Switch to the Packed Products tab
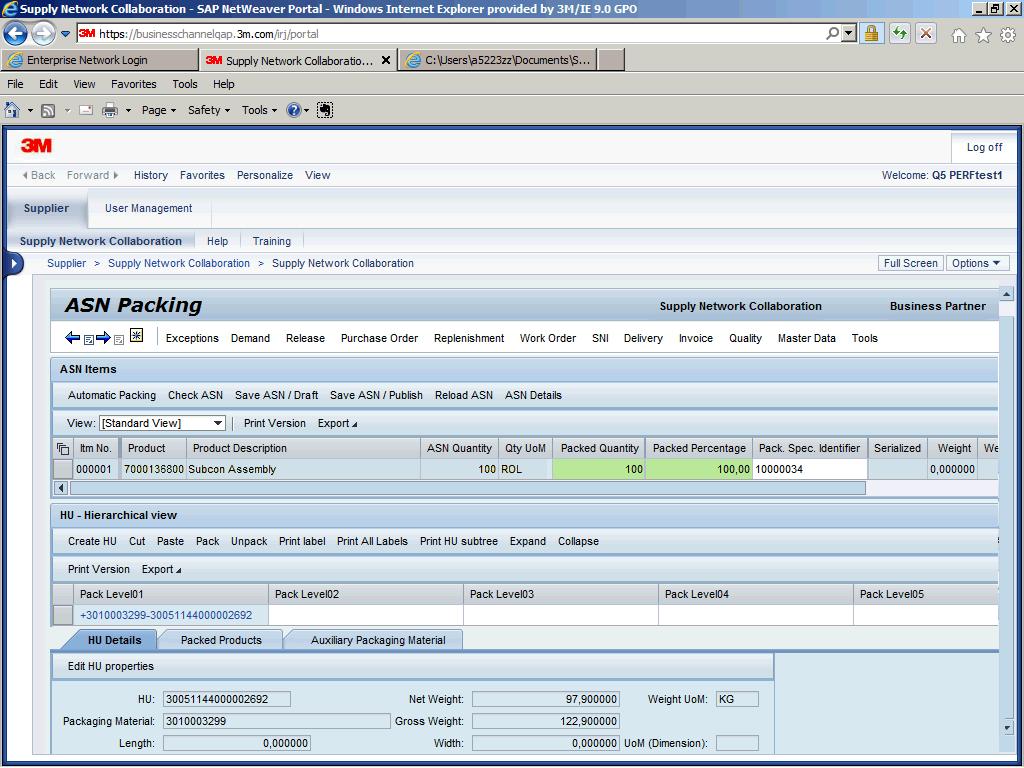Viewport: 1024px width, 768px height. (221, 640)
